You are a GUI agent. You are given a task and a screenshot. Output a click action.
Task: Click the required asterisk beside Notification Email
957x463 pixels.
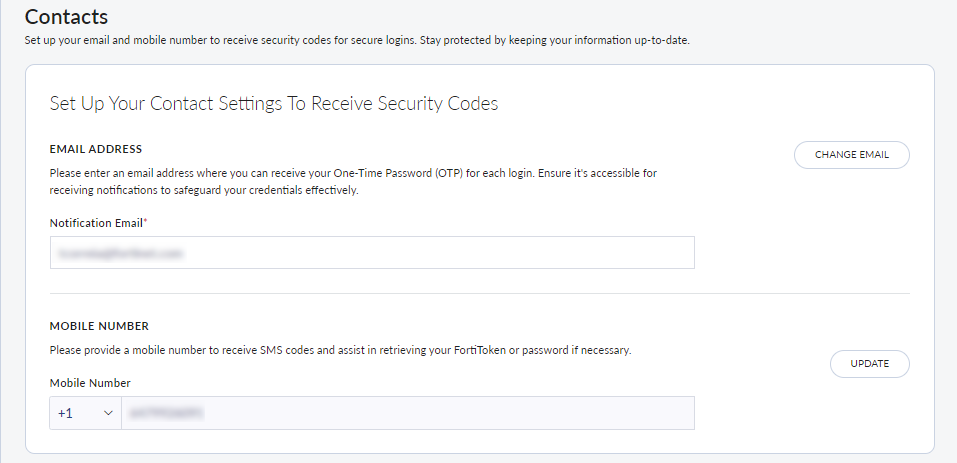click(x=145, y=220)
